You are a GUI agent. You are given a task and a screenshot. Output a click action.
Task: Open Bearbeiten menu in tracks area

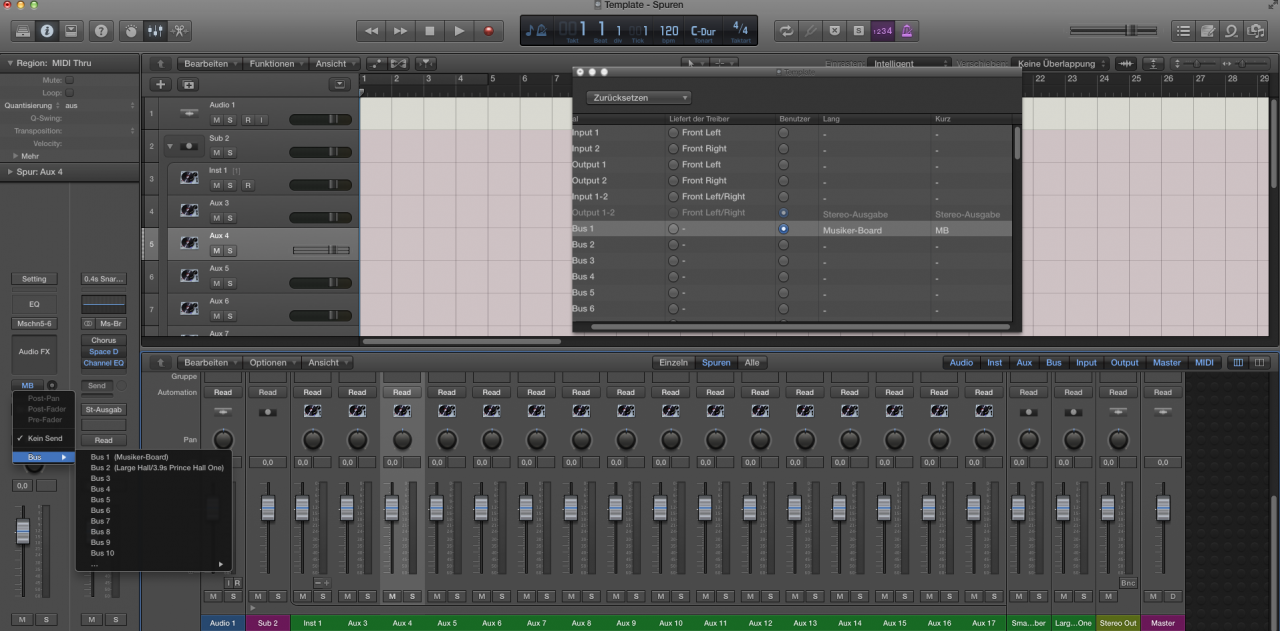click(210, 64)
